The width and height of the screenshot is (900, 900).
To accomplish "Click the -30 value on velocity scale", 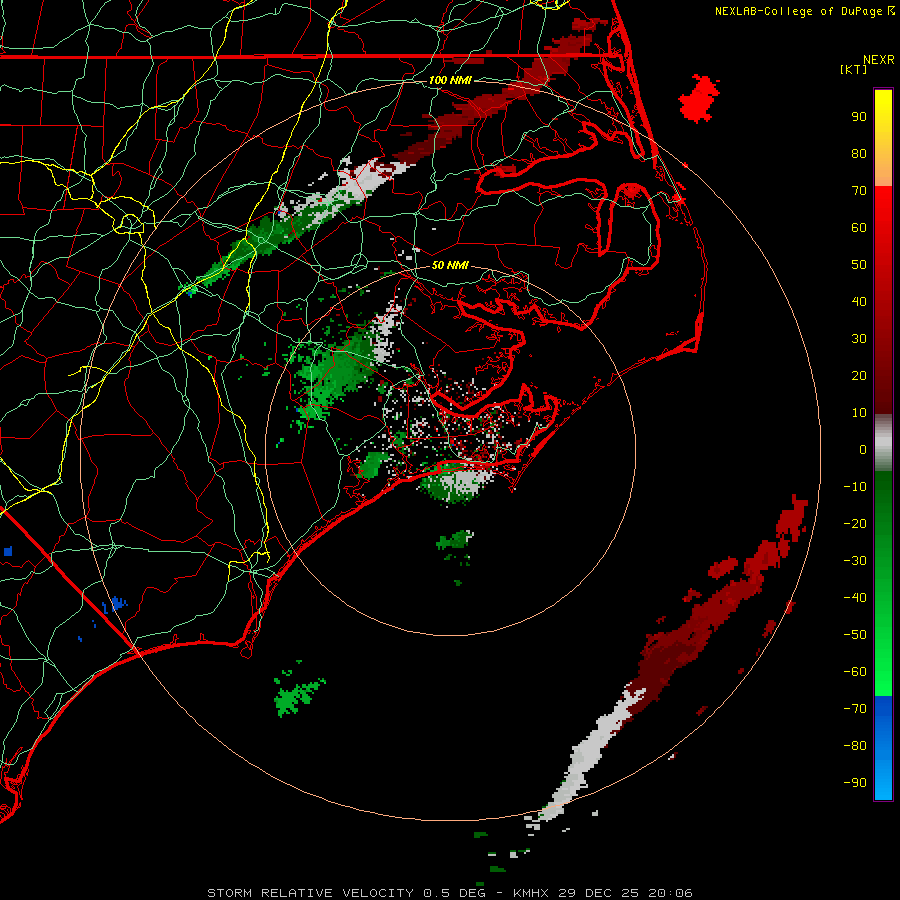I will point(855,561).
